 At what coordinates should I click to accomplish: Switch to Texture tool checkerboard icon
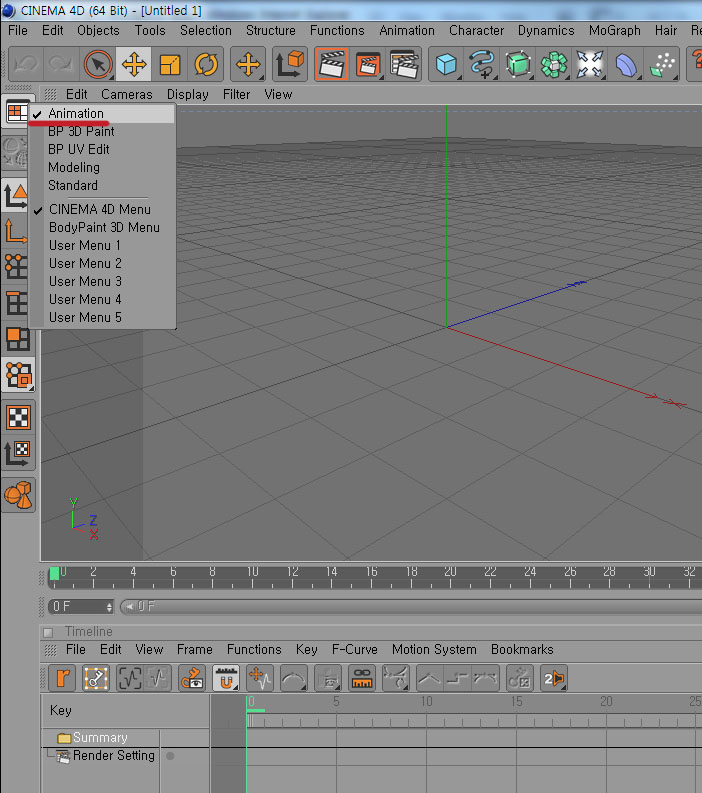(18, 418)
